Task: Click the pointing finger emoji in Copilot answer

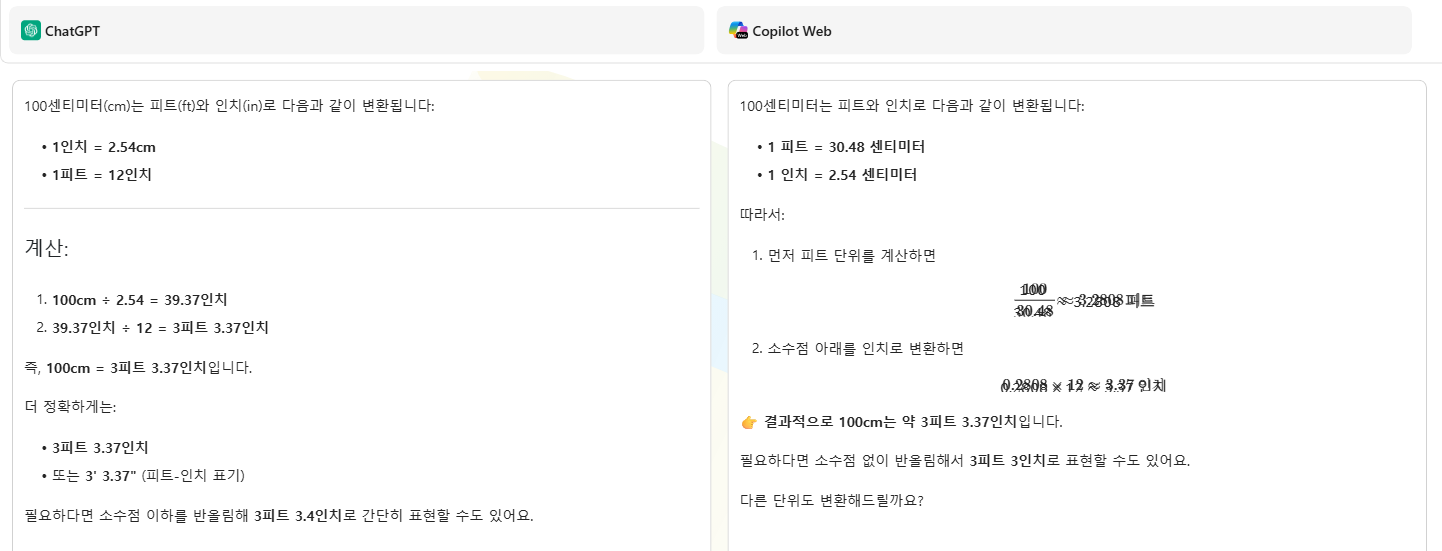Action: coord(749,422)
